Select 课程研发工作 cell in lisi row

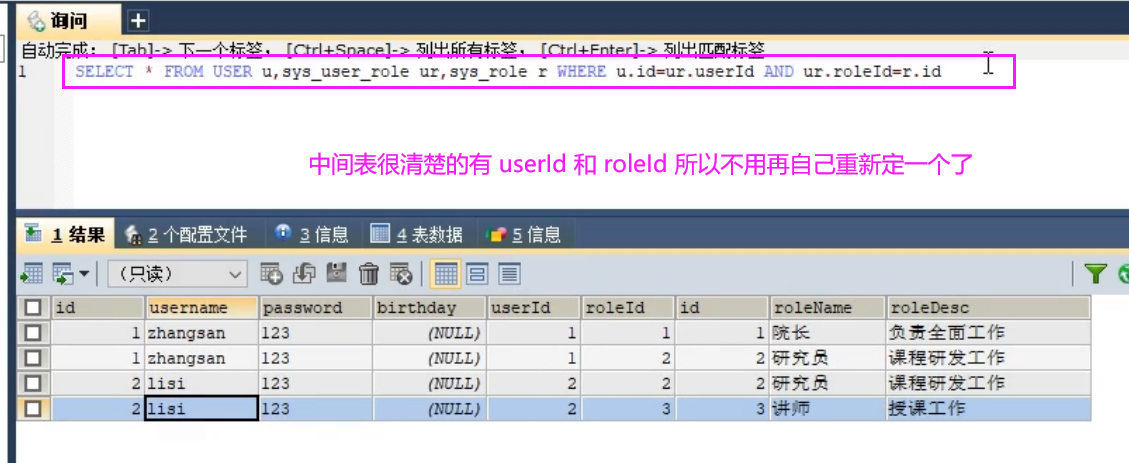(x=988, y=384)
